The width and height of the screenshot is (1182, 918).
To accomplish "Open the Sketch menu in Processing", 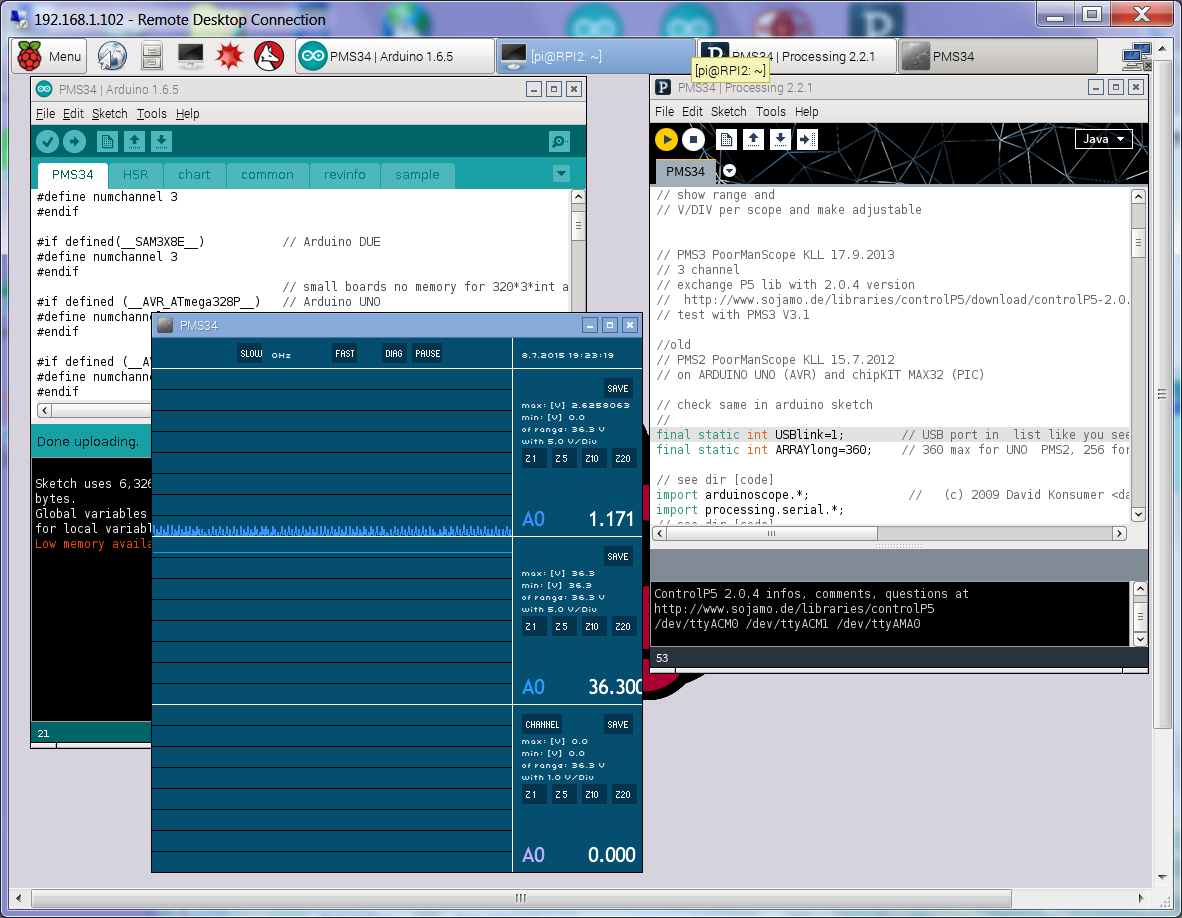I will tap(728, 112).
